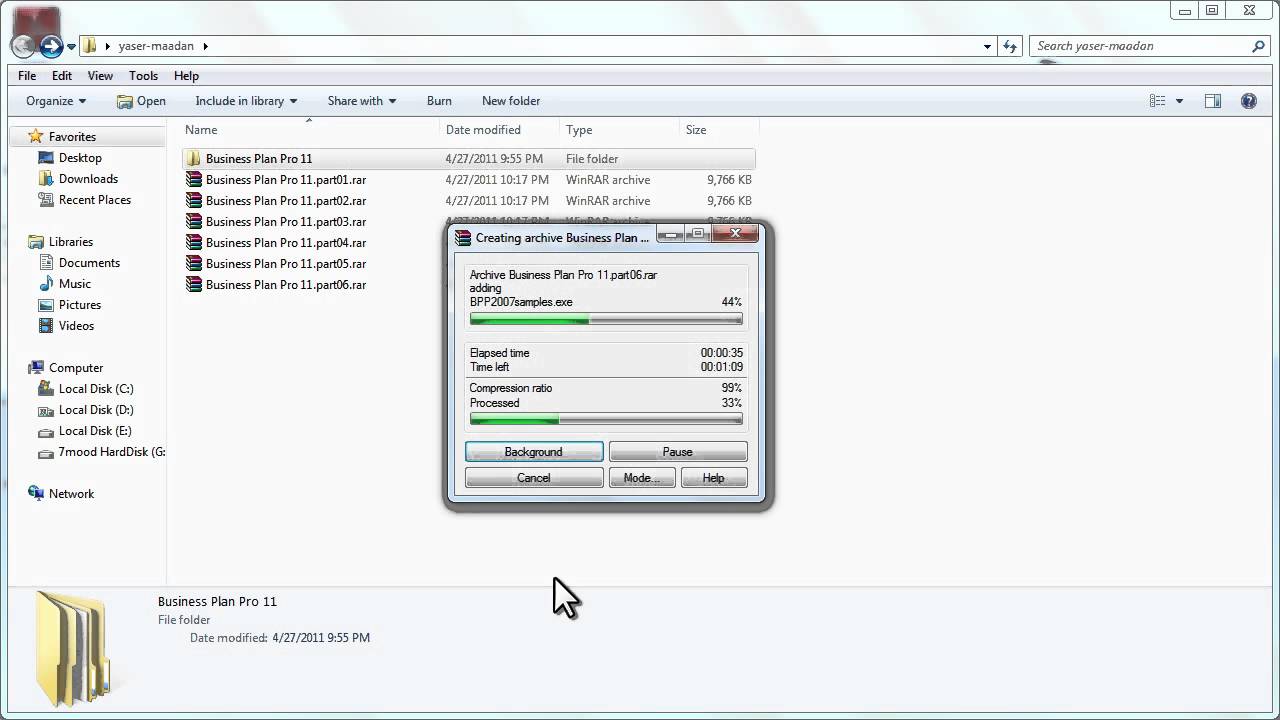Click the Forward navigation arrow
The width and height of the screenshot is (1280, 720).
click(51, 46)
